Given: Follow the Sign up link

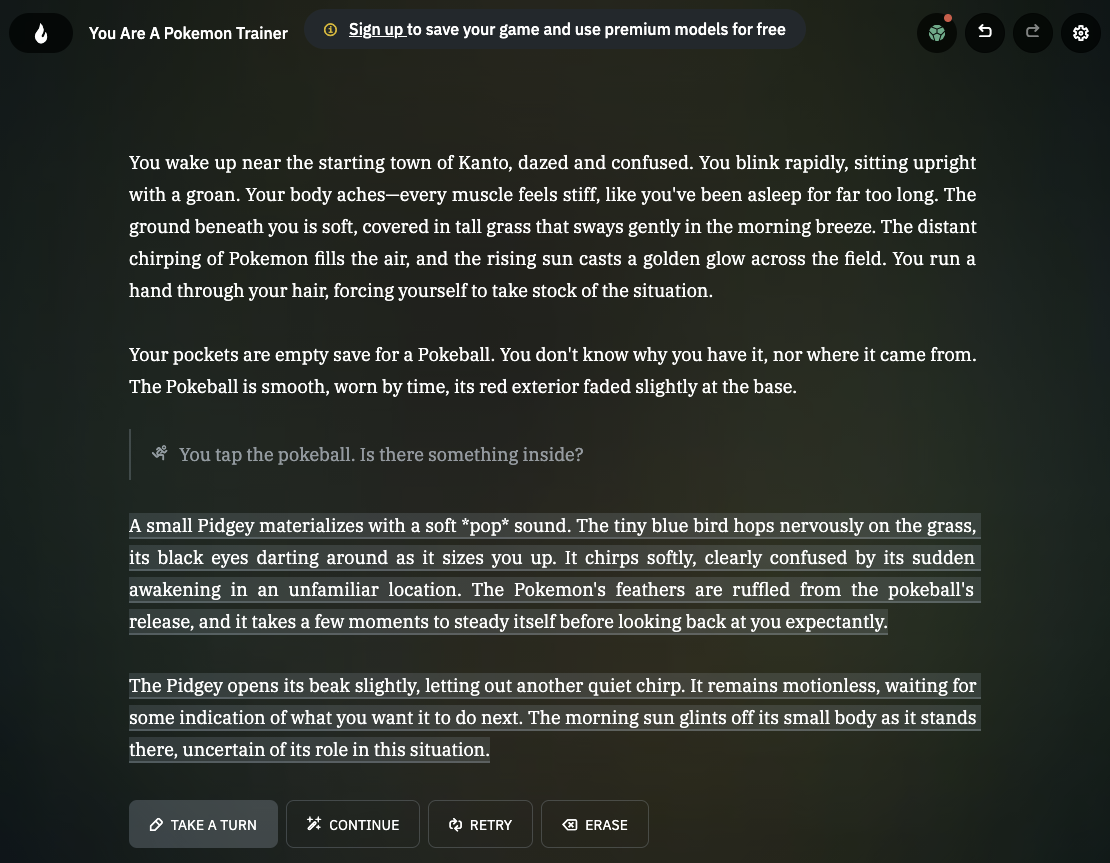Looking at the screenshot, I should pyautogui.click(x=376, y=30).
